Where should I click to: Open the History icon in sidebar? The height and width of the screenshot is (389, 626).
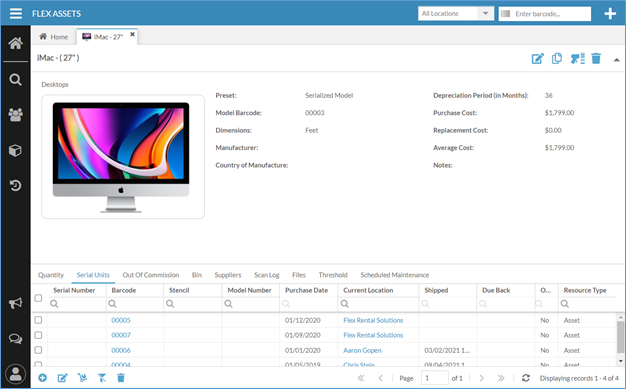(x=16, y=185)
